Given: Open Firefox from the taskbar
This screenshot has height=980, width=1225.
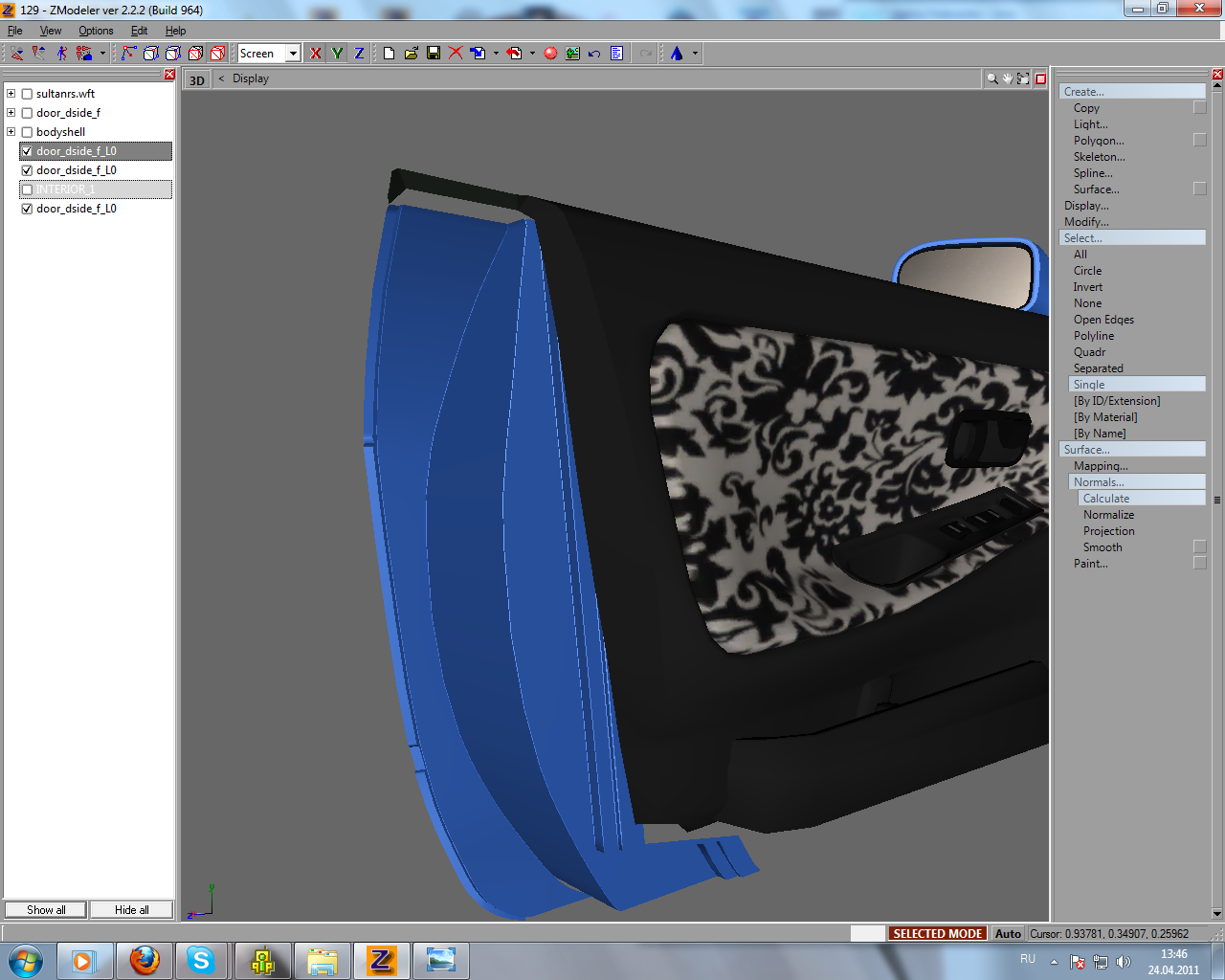Looking at the screenshot, I should pyautogui.click(x=145, y=960).
